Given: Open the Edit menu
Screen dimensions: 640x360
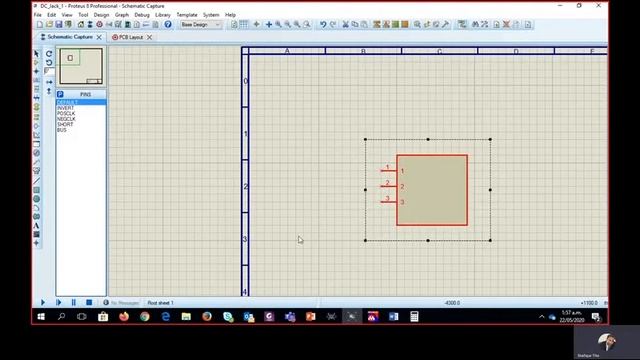Looking at the screenshot, I should pos(51,15).
